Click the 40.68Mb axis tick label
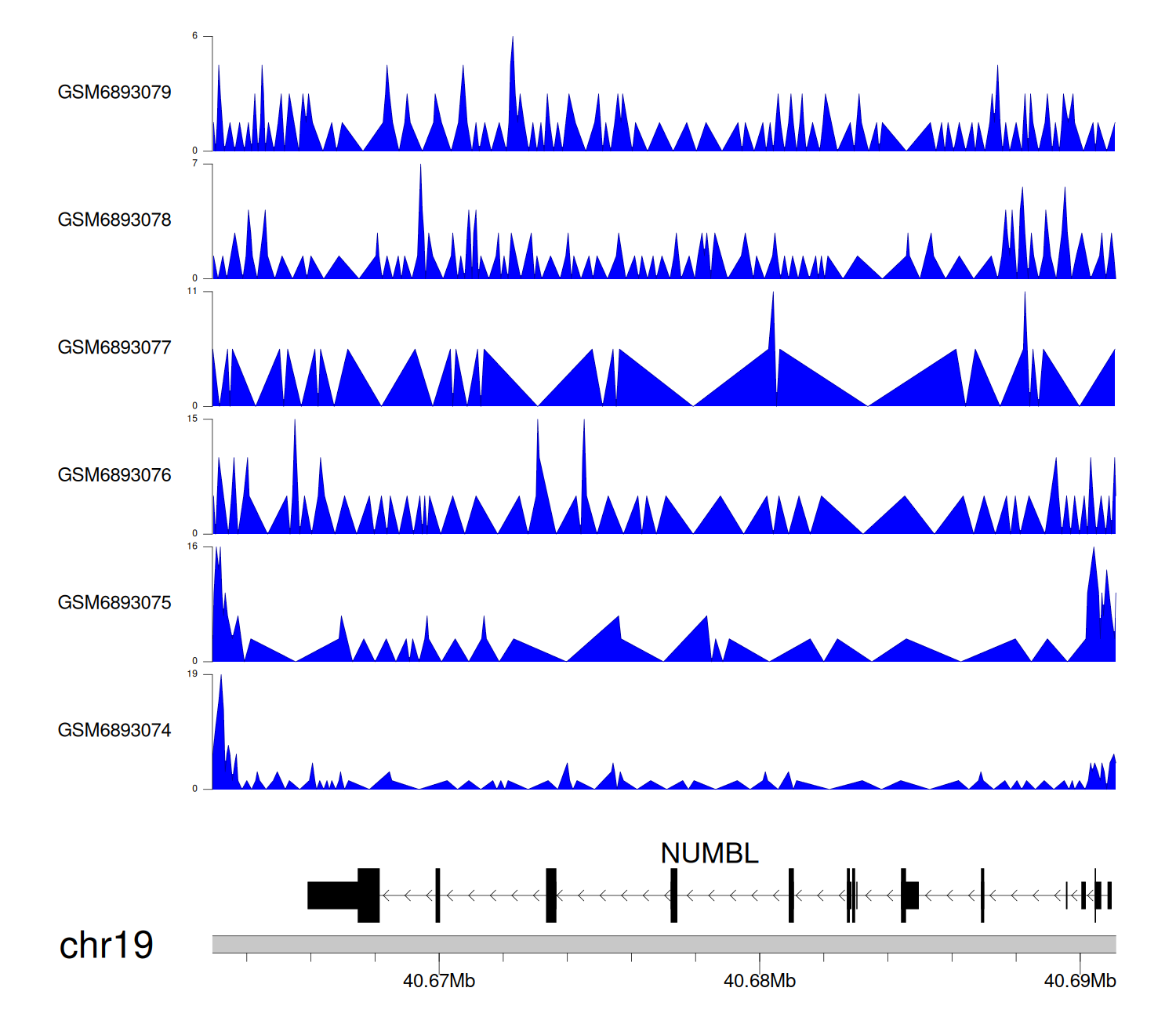The image size is (1176, 1035). (x=759, y=982)
